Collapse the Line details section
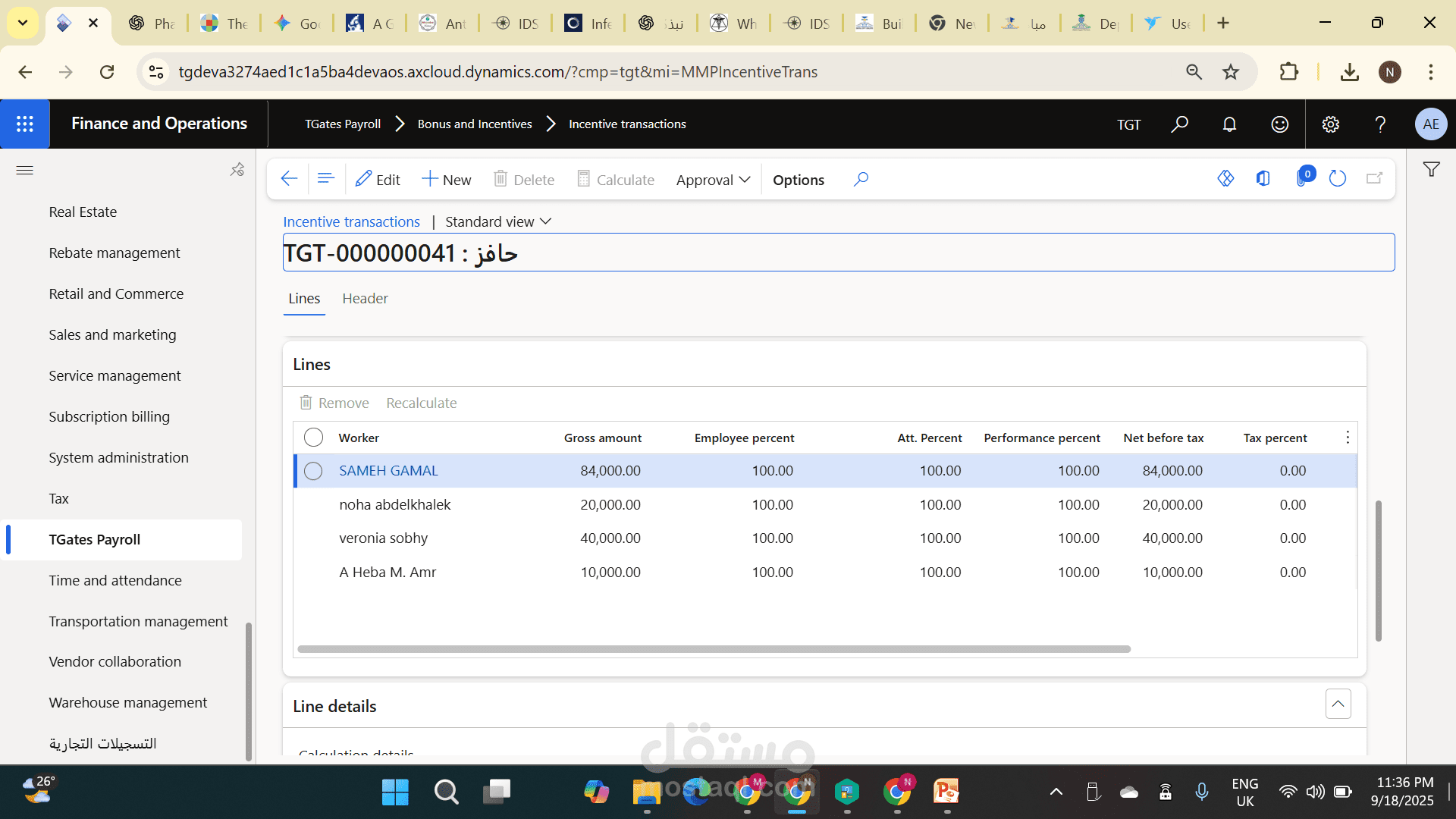 pos(1338,704)
